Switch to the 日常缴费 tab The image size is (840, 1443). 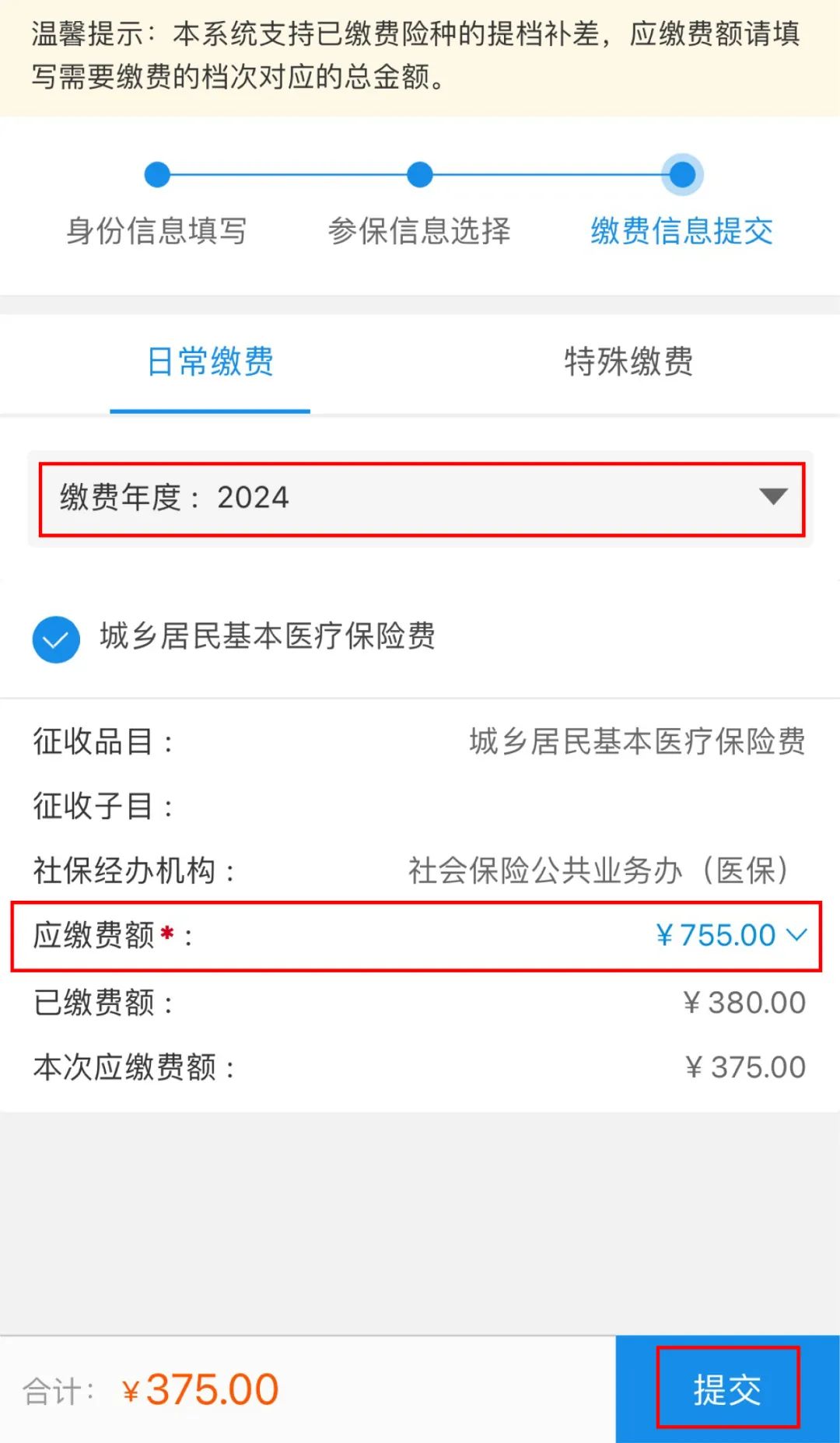point(210,362)
